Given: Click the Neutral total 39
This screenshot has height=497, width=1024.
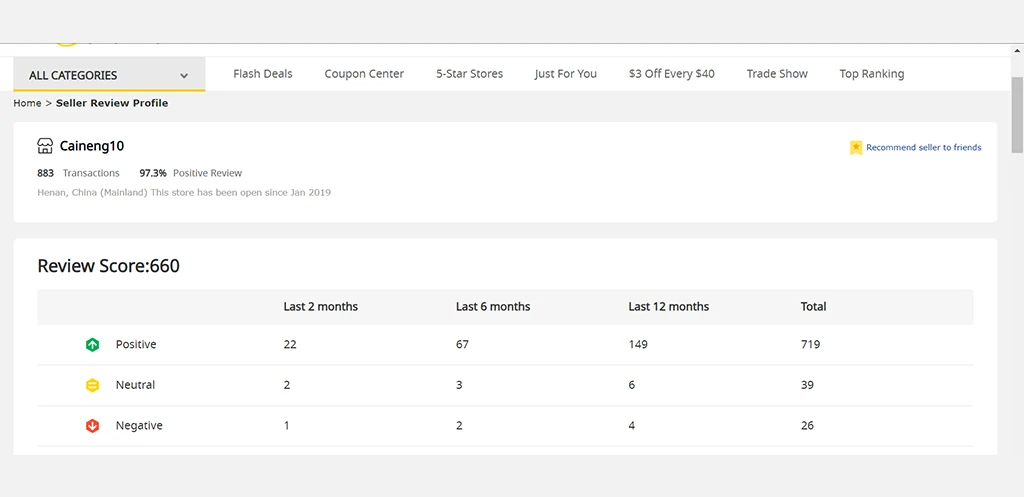Looking at the screenshot, I should coord(807,385).
